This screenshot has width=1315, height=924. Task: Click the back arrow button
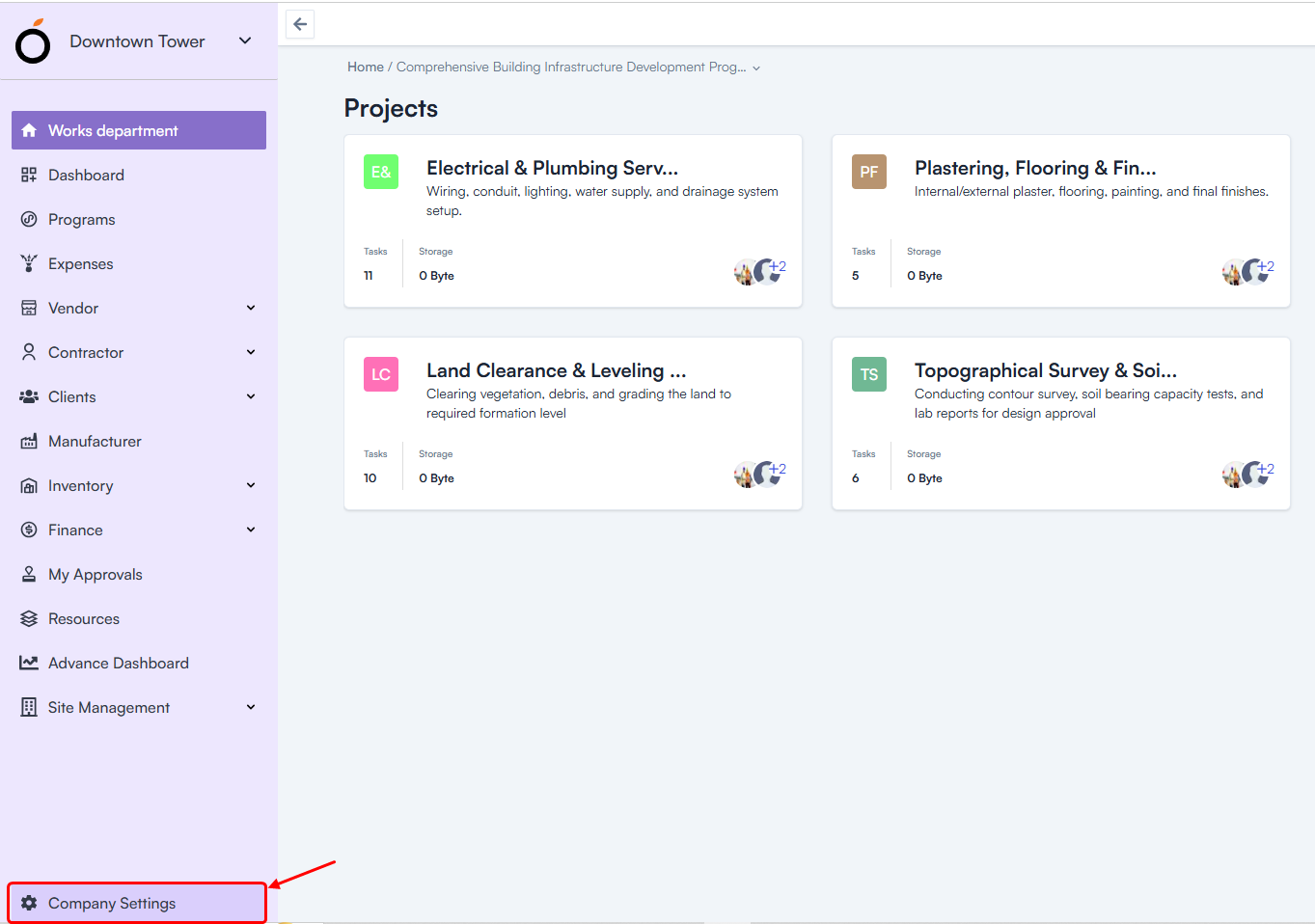[300, 24]
